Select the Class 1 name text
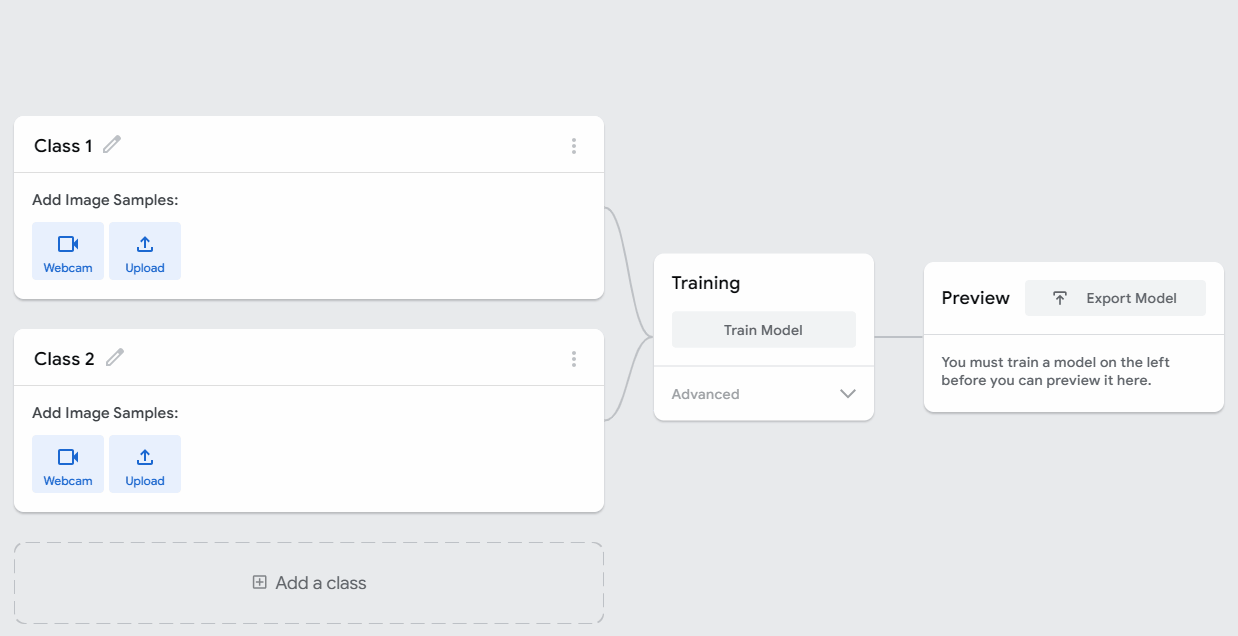This screenshot has height=636, width=1238. (63, 146)
